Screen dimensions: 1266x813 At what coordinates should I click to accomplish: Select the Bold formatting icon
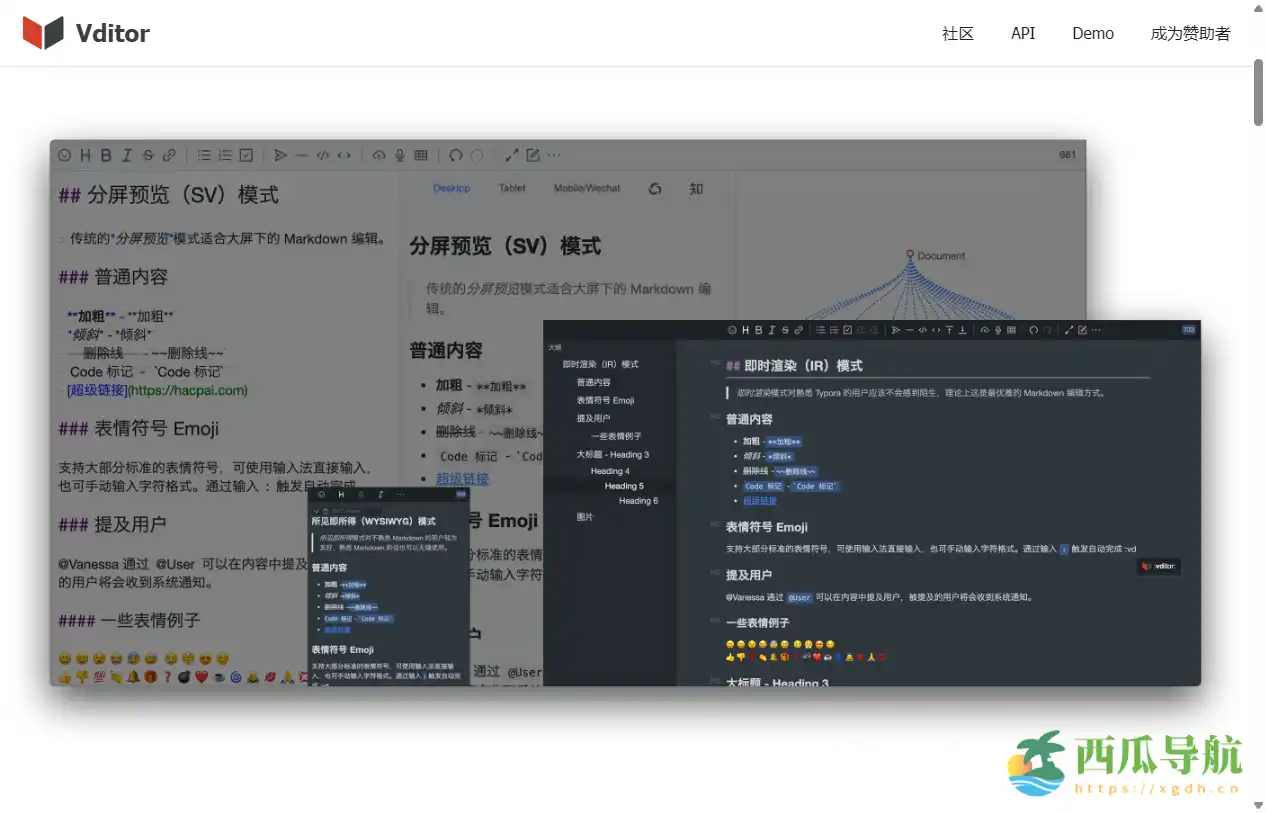[x=105, y=155]
